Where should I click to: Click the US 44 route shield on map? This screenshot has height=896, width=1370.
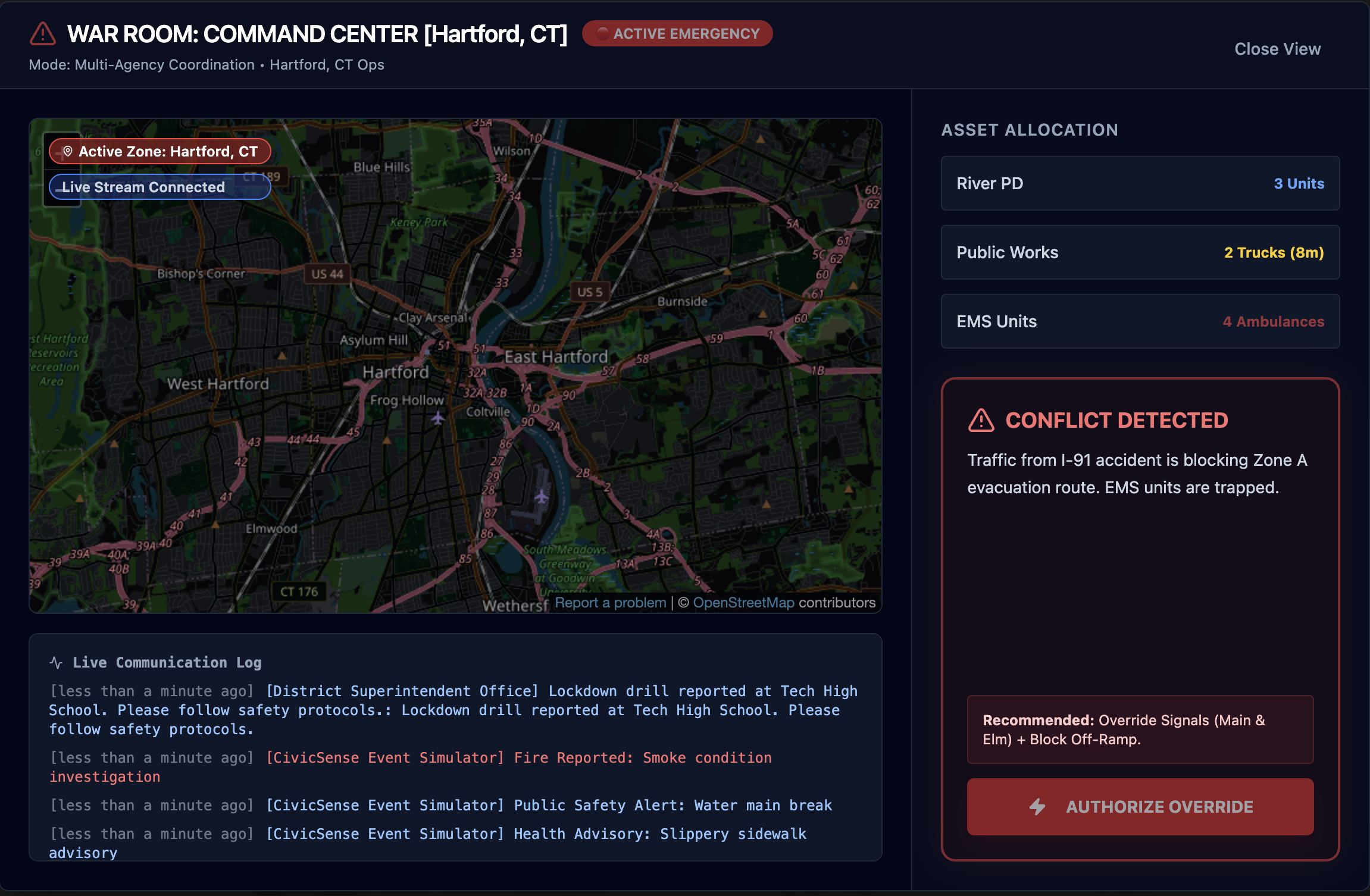[327, 274]
